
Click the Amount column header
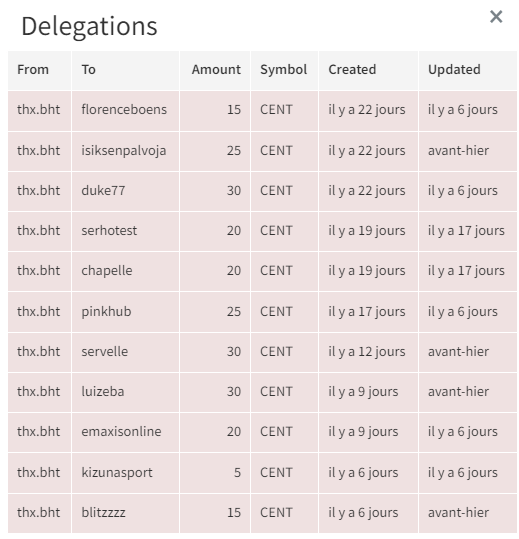pyautogui.click(x=216, y=70)
